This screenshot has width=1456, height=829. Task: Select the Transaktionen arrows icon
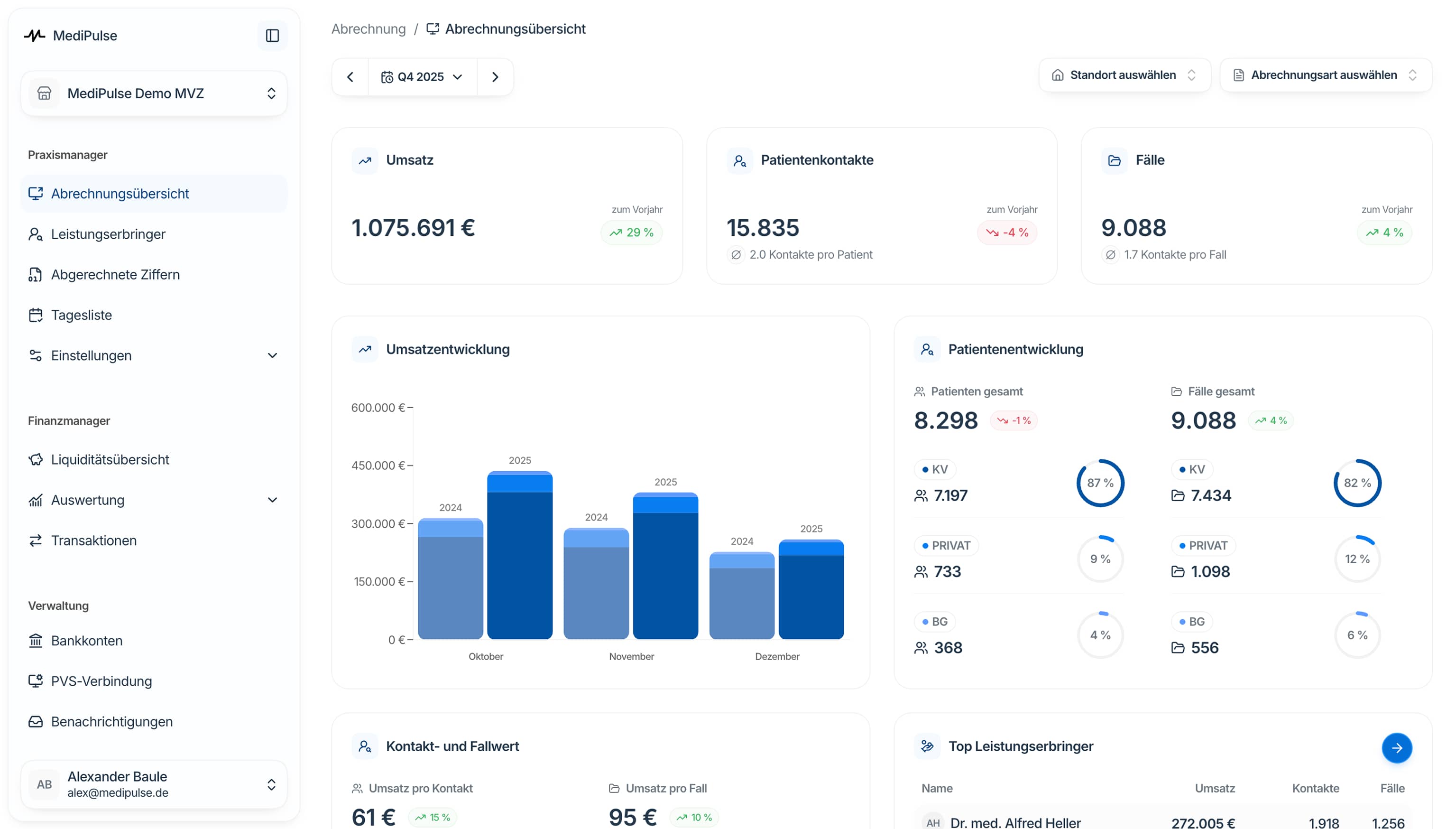pyautogui.click(x=36, y=540)
